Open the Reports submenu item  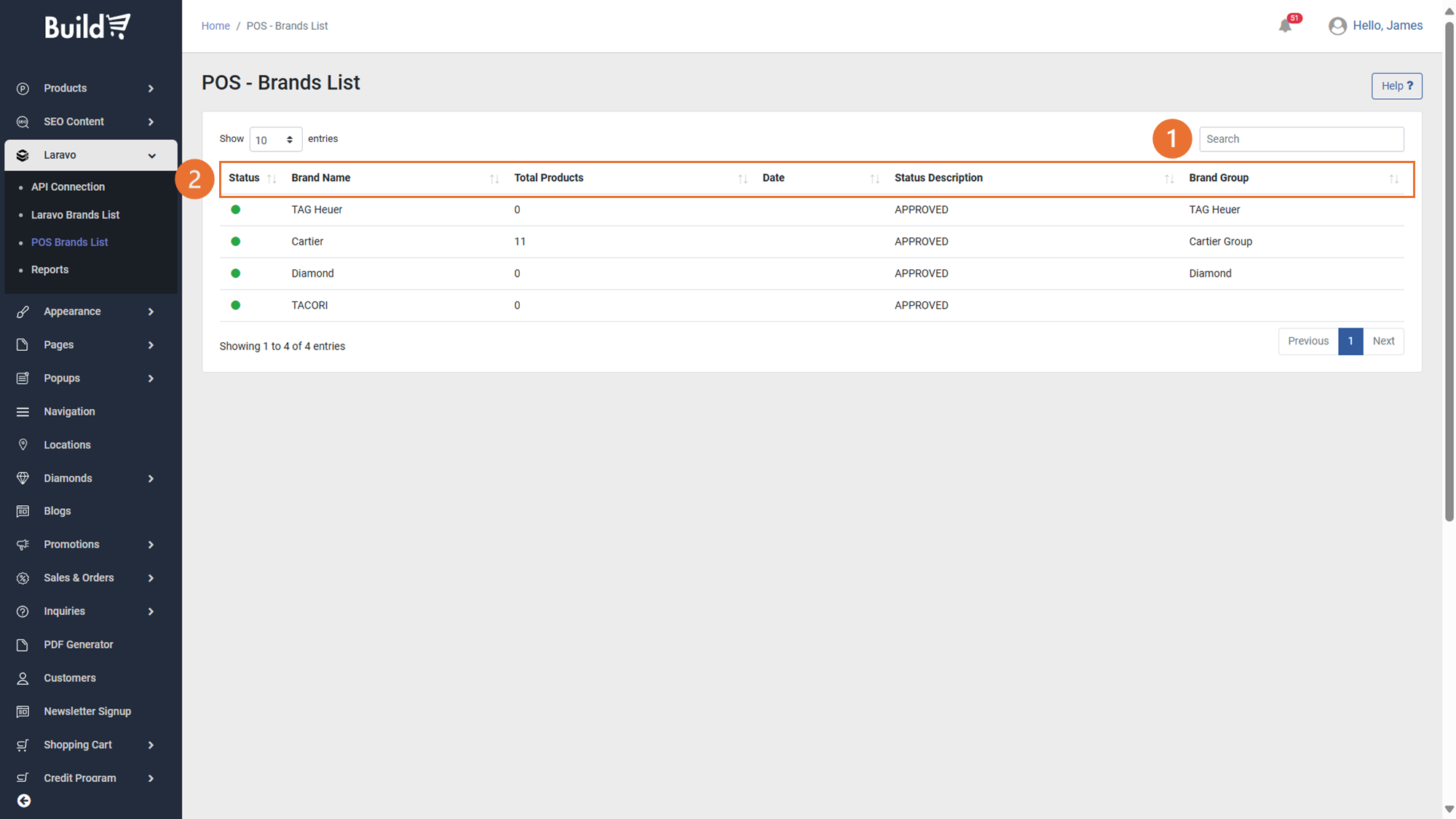click(x=50, y=270)
